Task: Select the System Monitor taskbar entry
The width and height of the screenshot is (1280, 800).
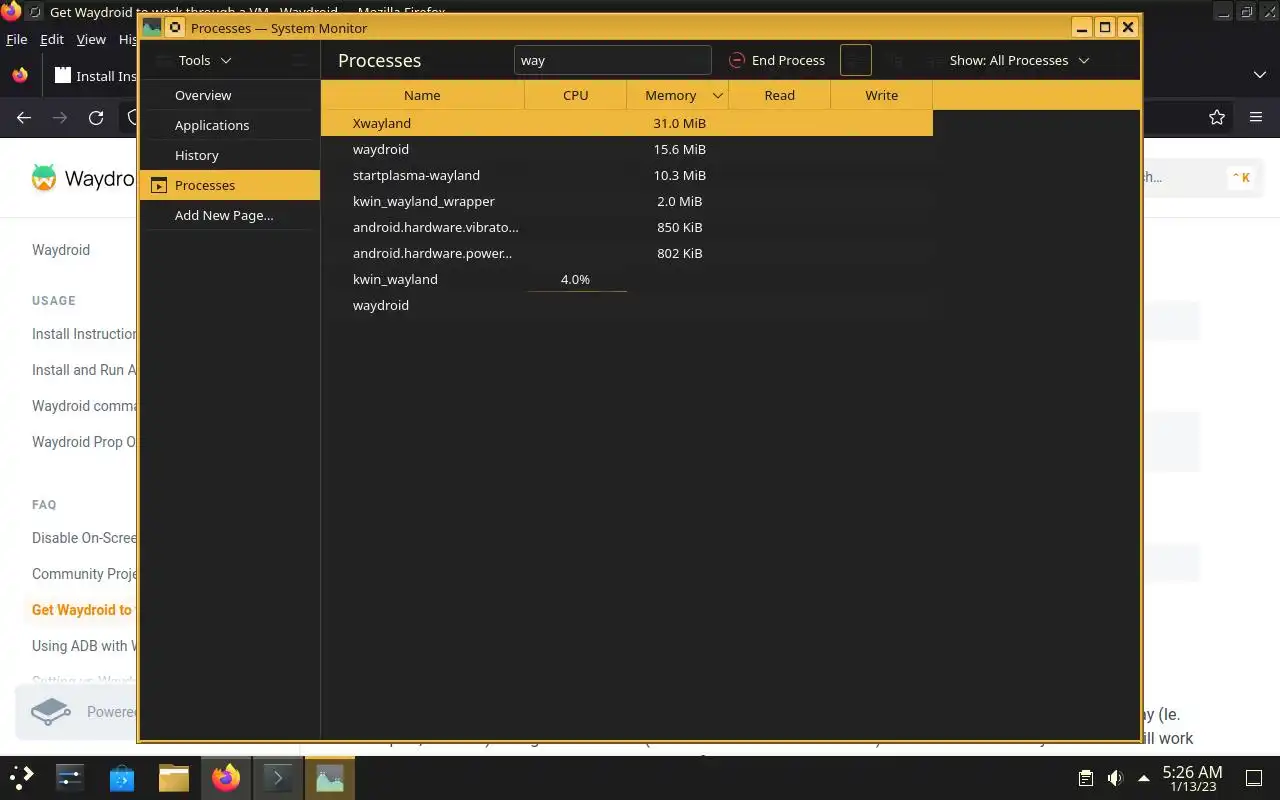Action: pos(329,777)
